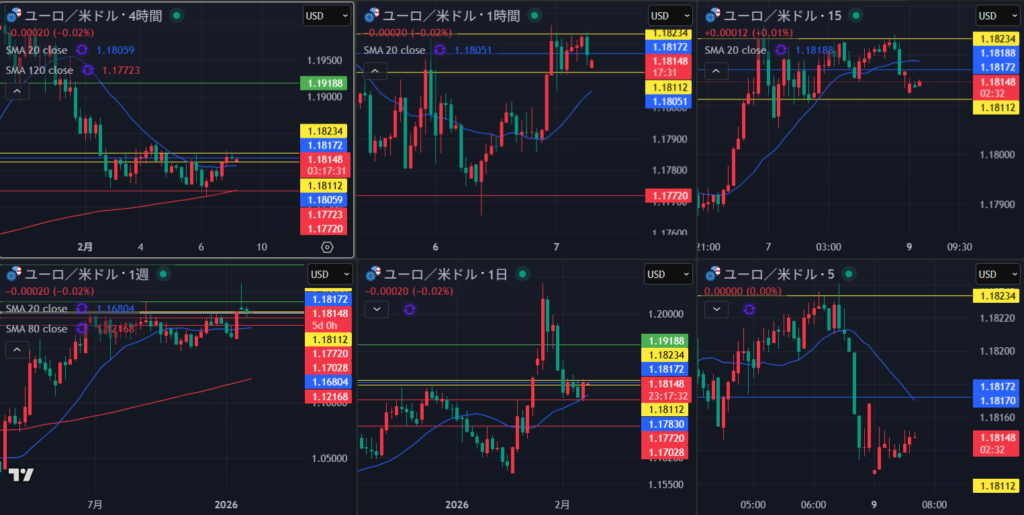1024x515 pixels.
Task: Open chart settings gear in 4-hour chart
Action: point(327,246)
